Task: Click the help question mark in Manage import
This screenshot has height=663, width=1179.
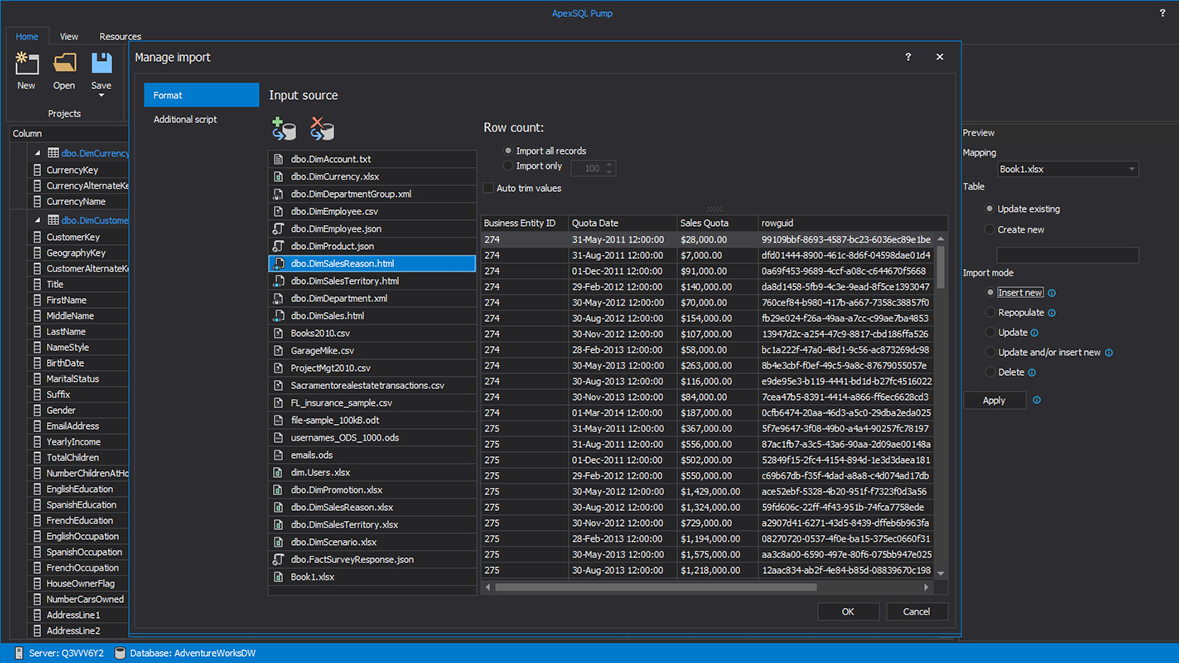Action: [x=907, y=57]
